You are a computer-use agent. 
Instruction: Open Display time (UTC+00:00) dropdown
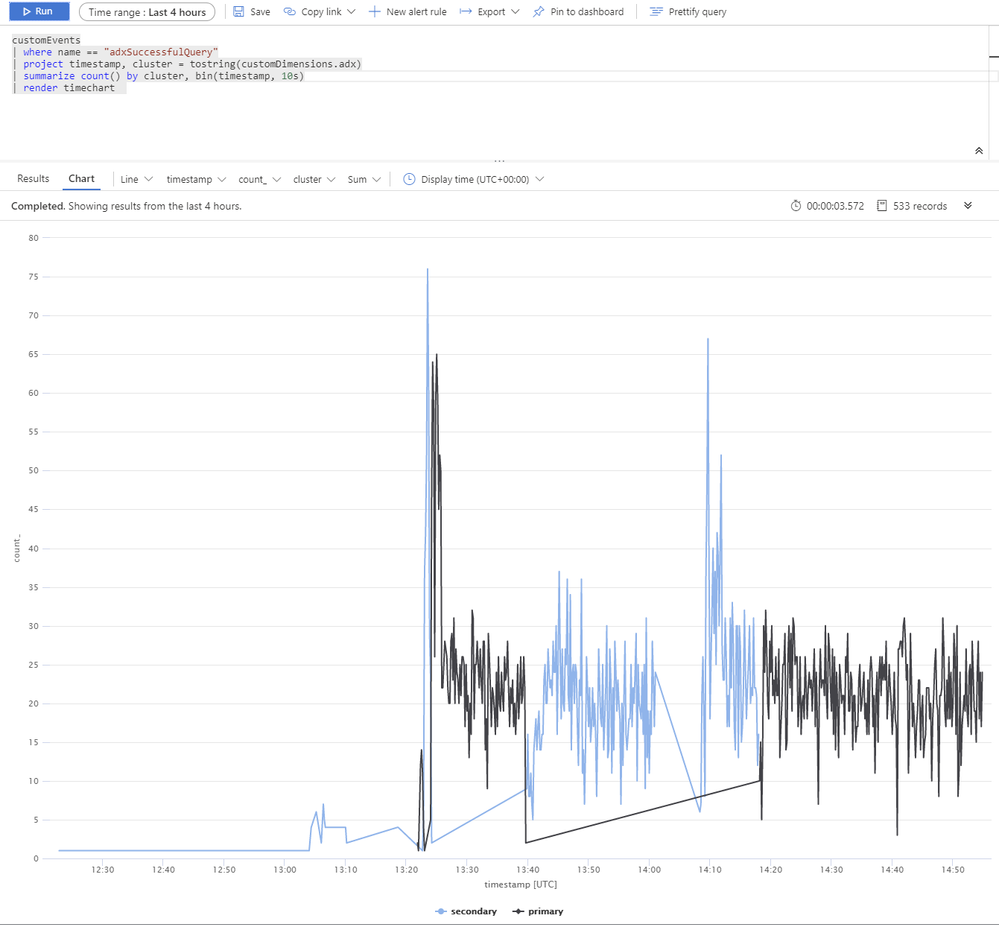pyautogui.click(x=482, y=179)
